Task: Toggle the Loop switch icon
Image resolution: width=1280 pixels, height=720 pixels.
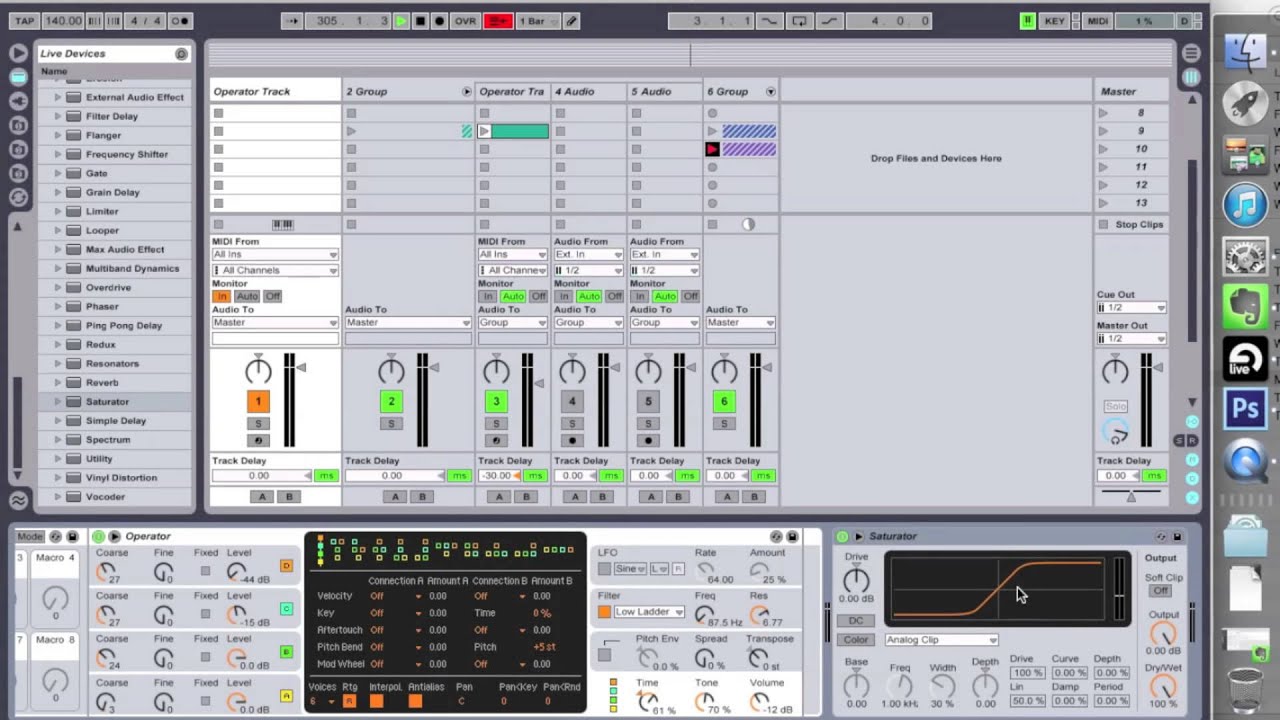Action: click(x=799, y=21)
